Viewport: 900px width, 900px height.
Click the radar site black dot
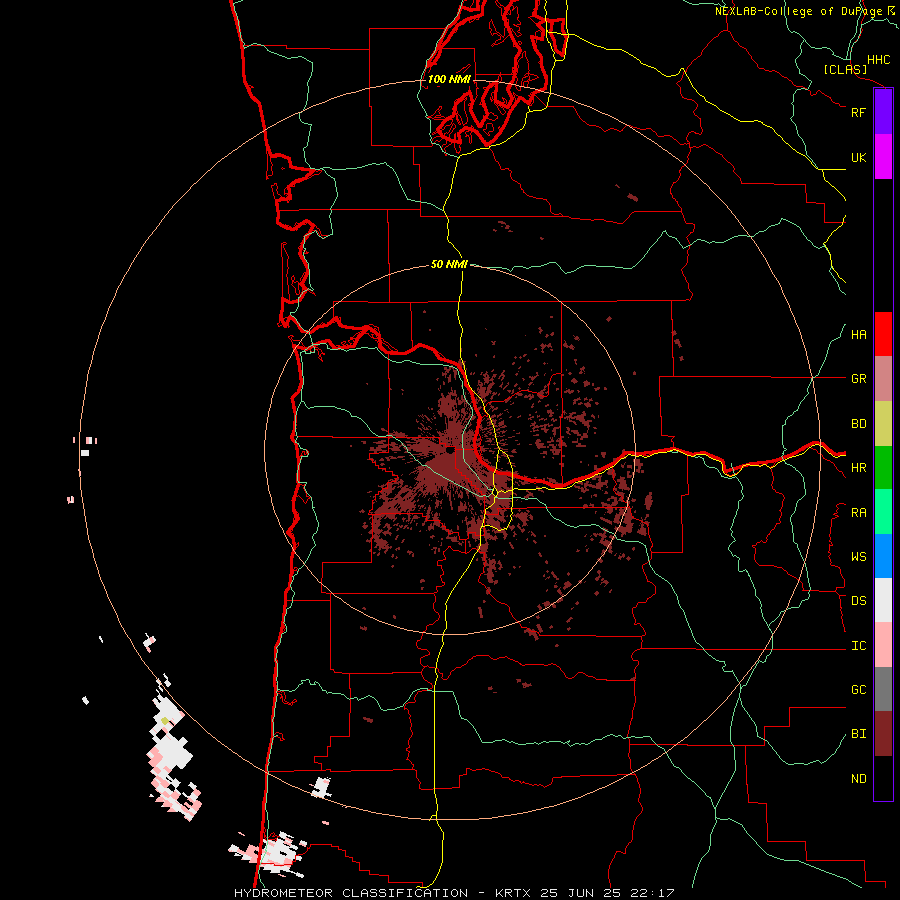449,451
